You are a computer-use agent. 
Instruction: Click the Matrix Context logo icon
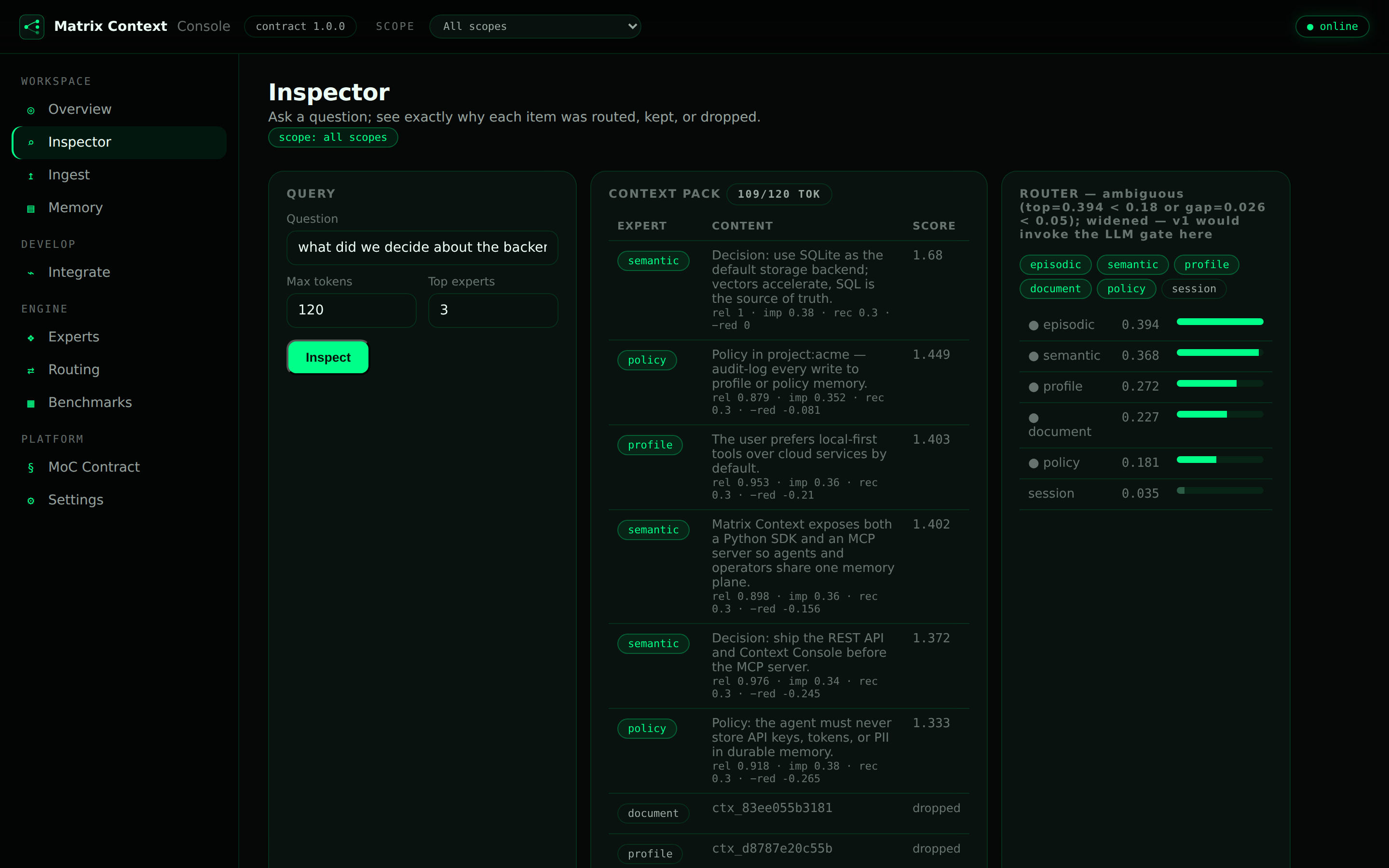(31, 27)
